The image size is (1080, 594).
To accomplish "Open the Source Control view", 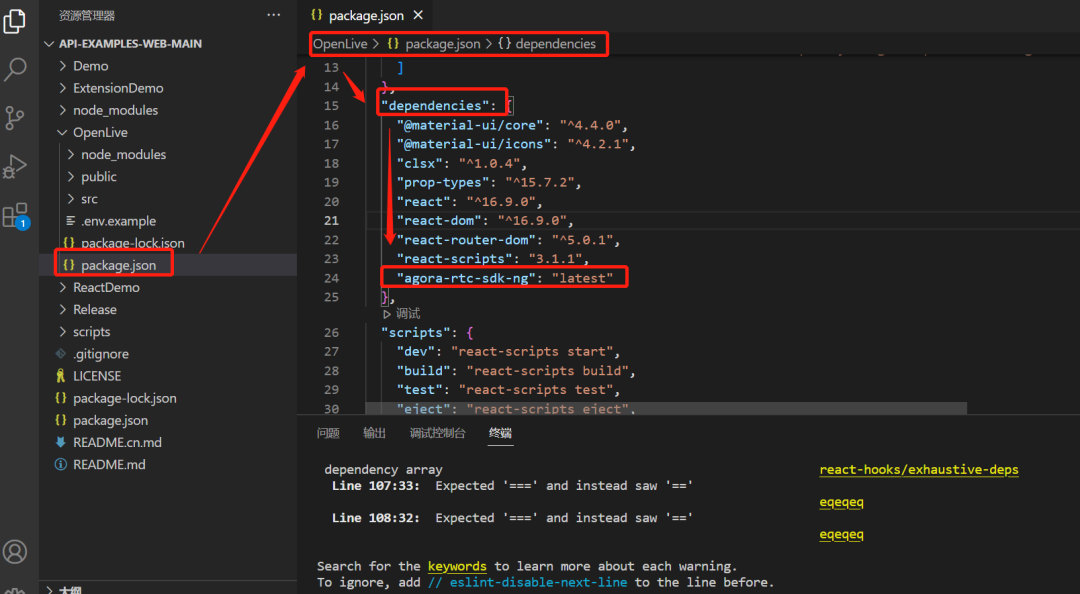I will pos(14,118).
